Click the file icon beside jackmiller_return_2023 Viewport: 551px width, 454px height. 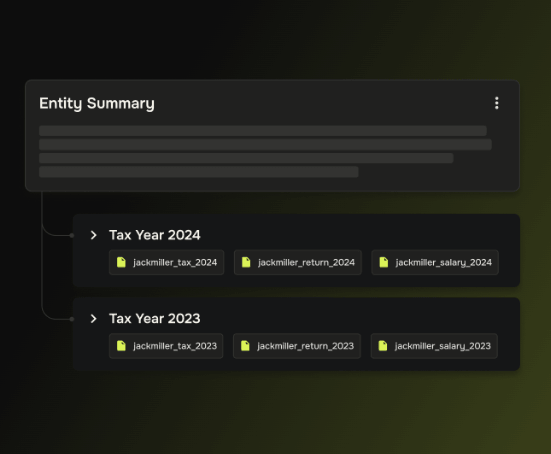245,346
